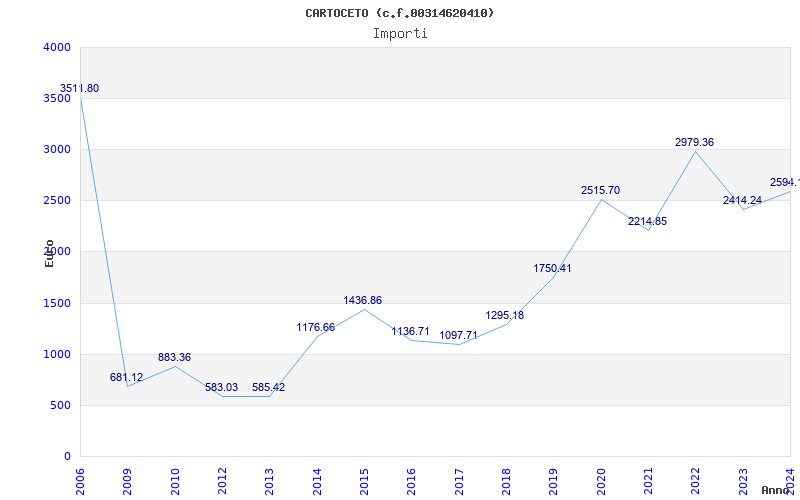Screen dimensions: 800x500
Task: Click the 681.12 data point label
Action: [127, 378]
